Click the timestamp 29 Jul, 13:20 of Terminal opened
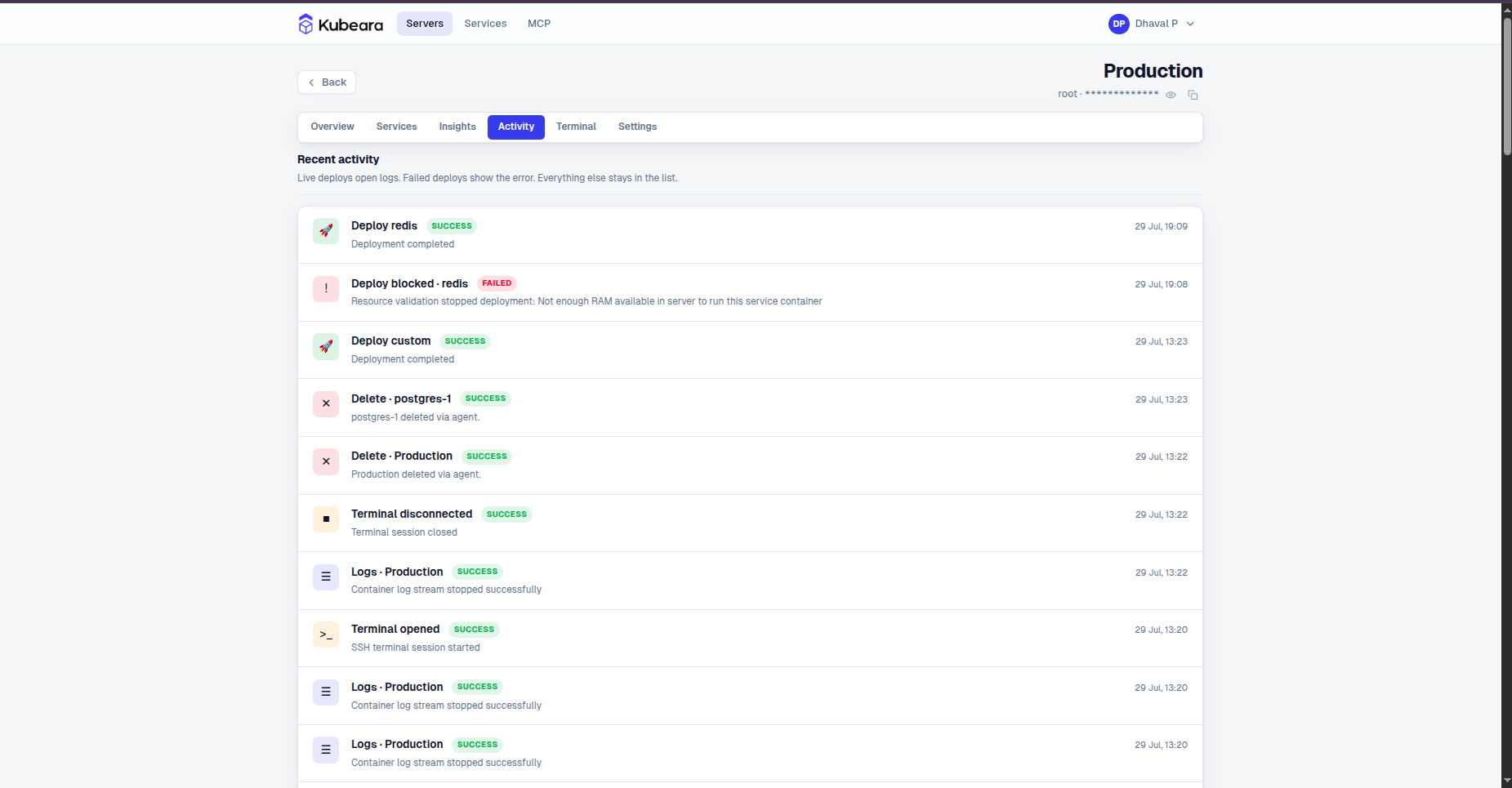This screenshot has width=1512, height=788. (x=1161, y=630)
